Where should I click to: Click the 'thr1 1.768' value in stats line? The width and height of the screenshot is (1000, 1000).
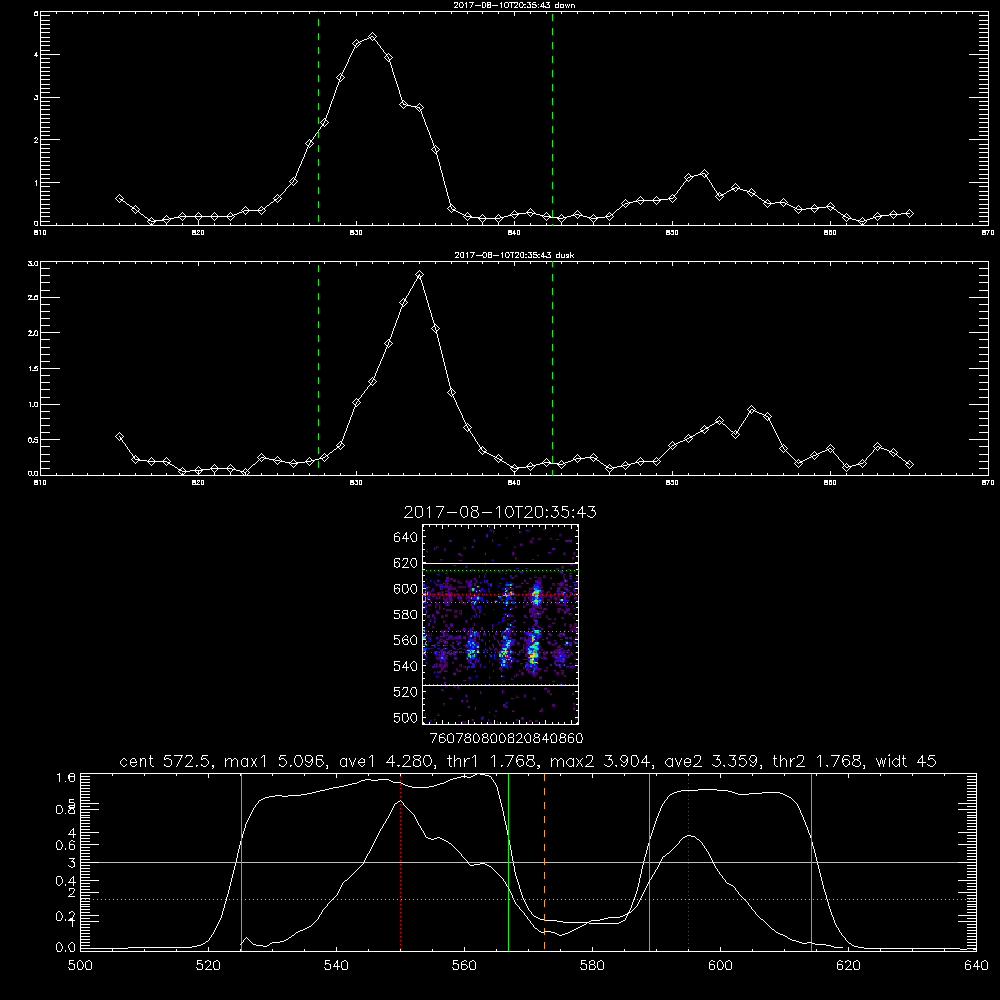(x=491, y=761)
